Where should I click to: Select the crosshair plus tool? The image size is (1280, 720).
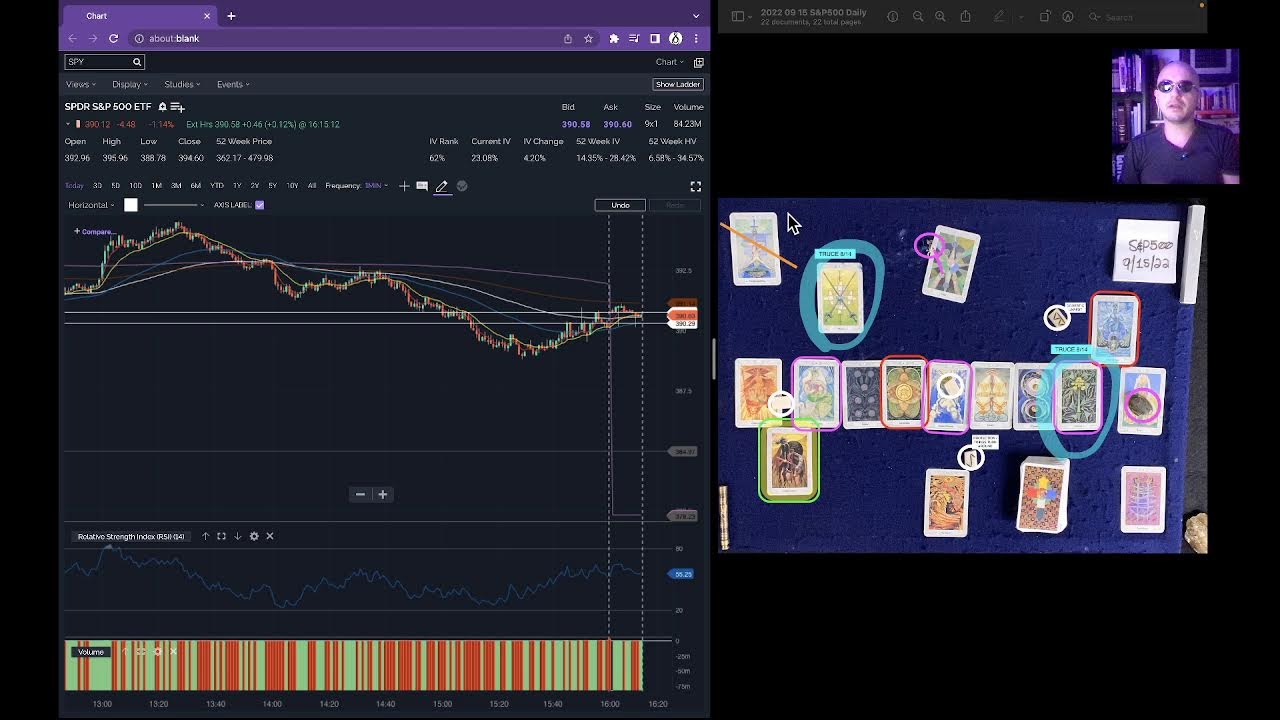point(404,186)
